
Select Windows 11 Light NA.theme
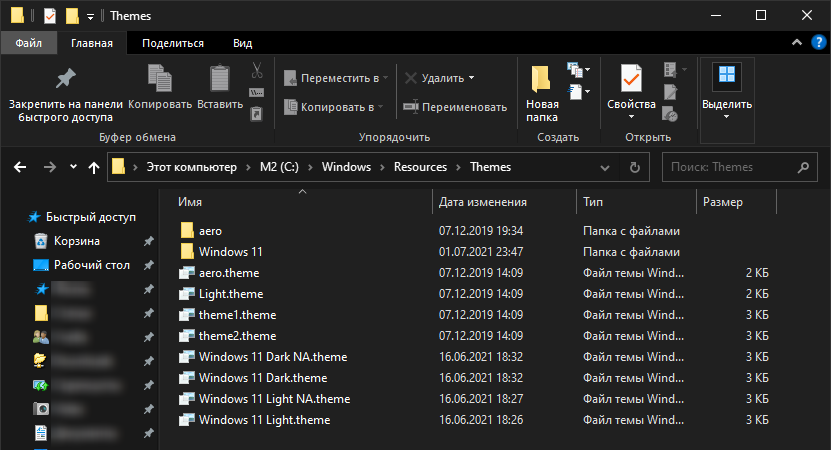pos(264,399)
